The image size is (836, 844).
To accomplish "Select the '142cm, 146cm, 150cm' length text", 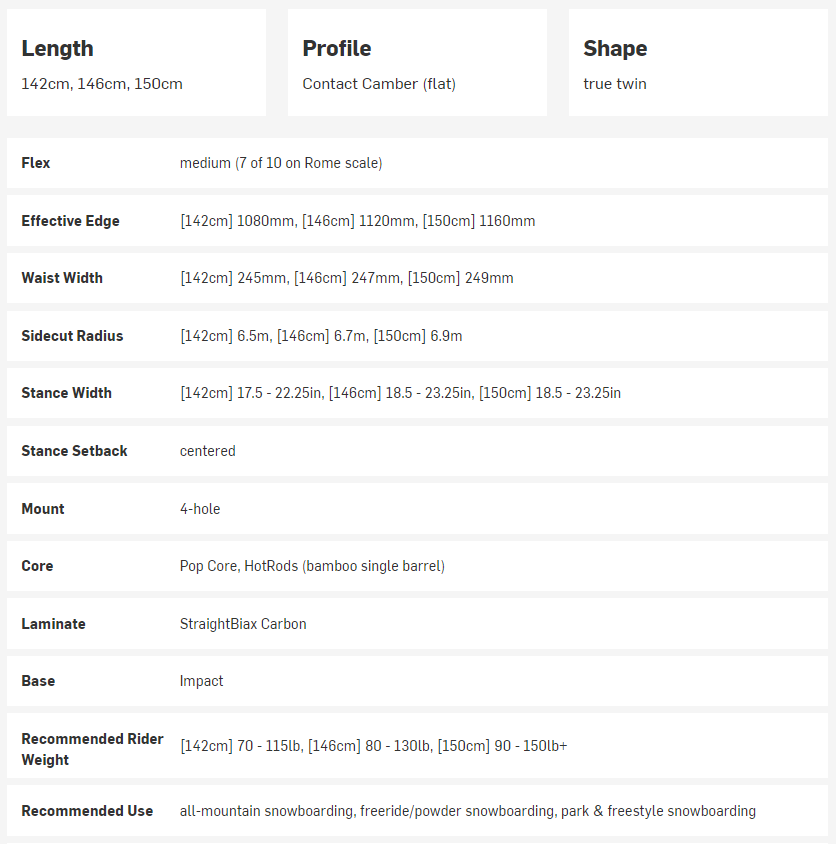I will pos(102,84).
